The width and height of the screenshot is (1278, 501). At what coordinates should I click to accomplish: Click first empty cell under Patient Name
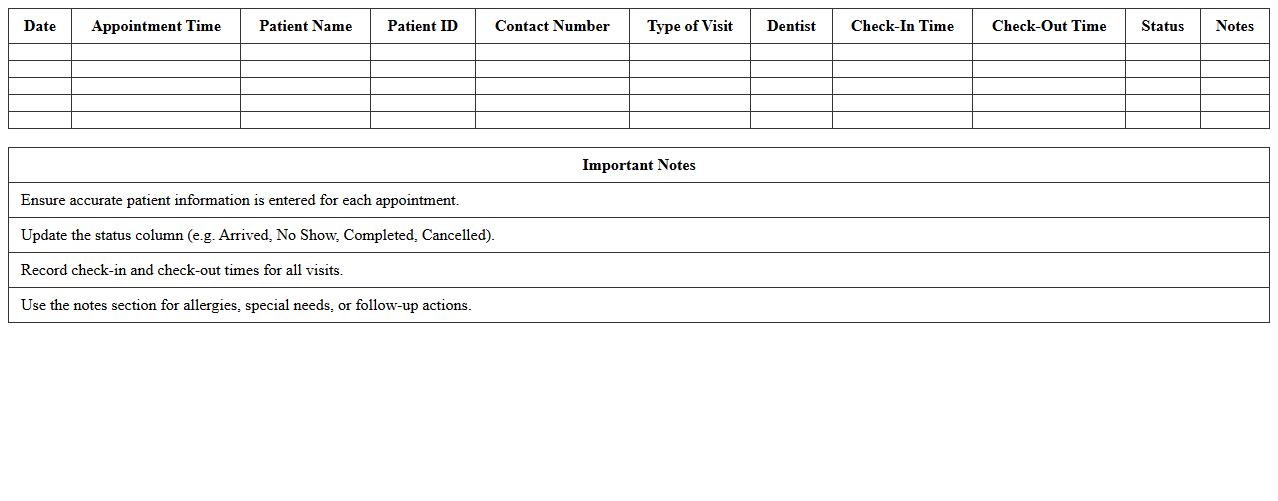pos(305,52)
